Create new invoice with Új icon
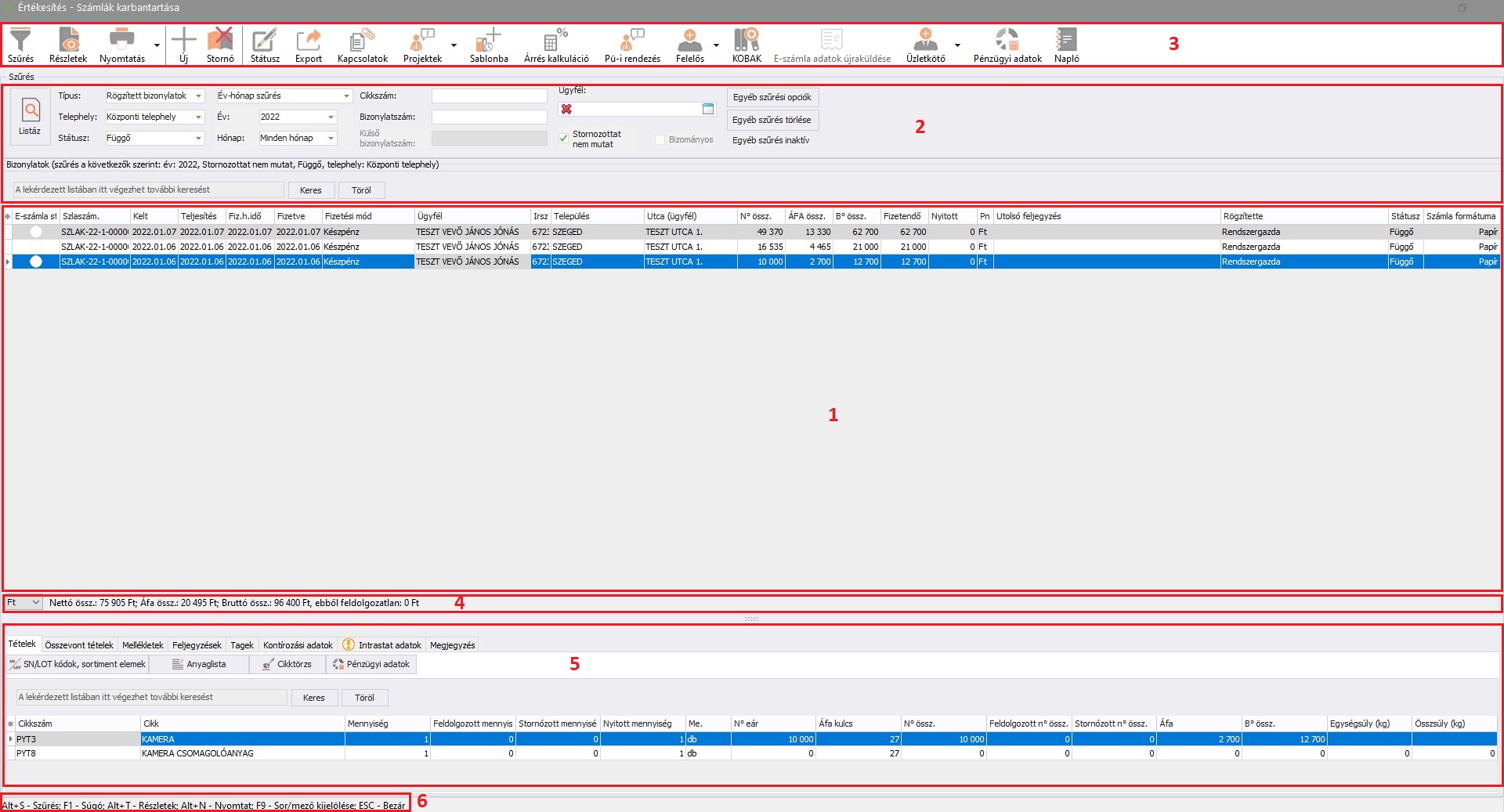The height and width of the screenshot is (812, 1504). pyautogui.click(x=183, y=40)
